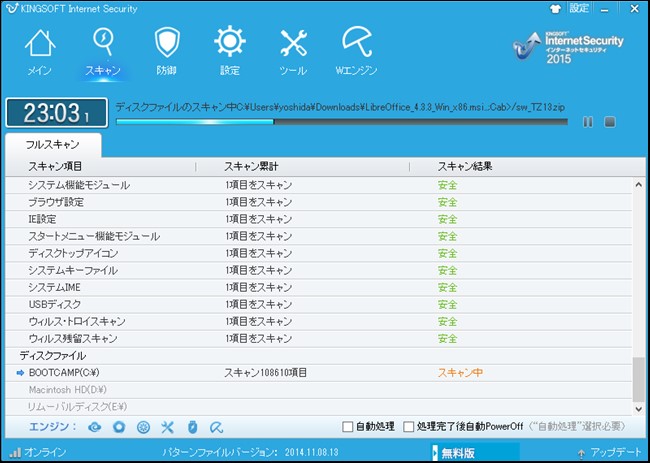Click the first cloud engine icon
The image size is (650, 463).
[x=95, y=427]
